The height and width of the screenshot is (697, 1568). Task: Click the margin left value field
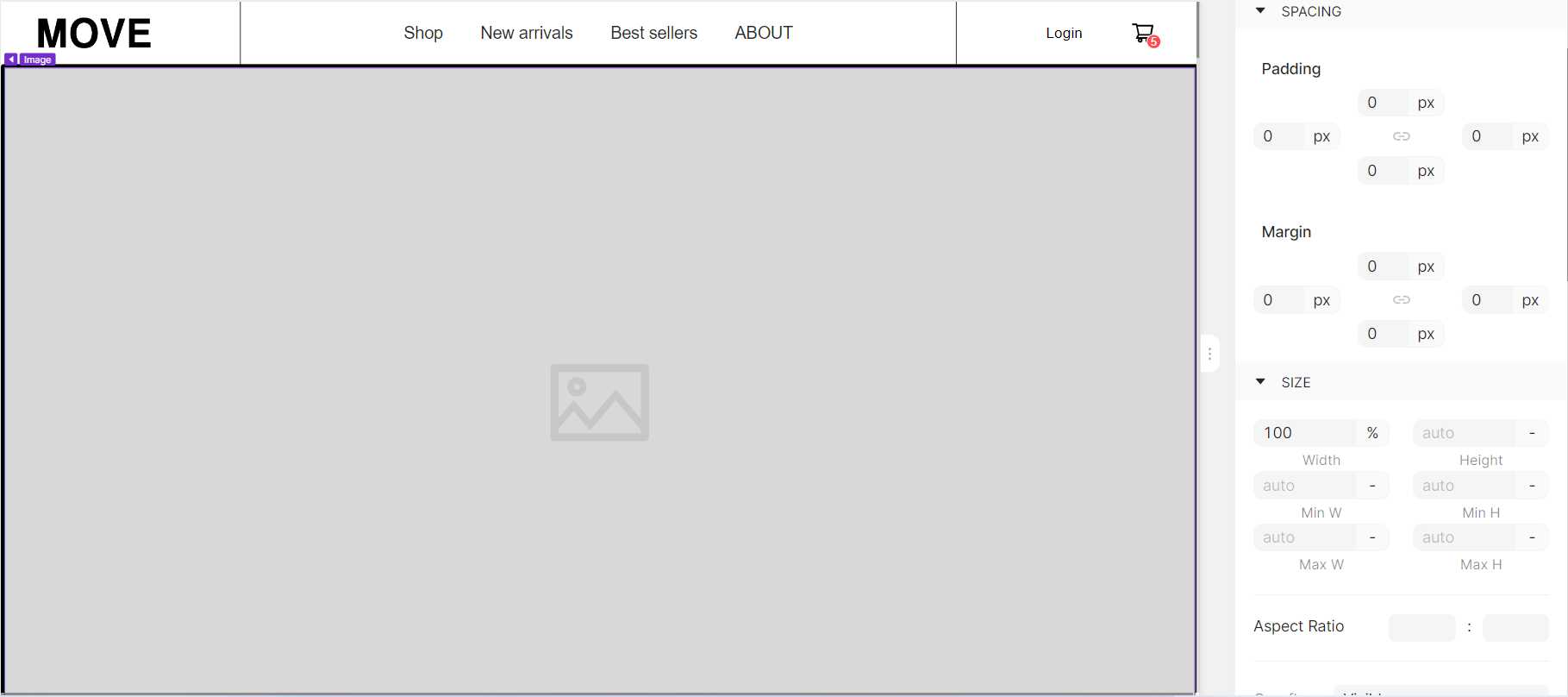coord(1279,300)
